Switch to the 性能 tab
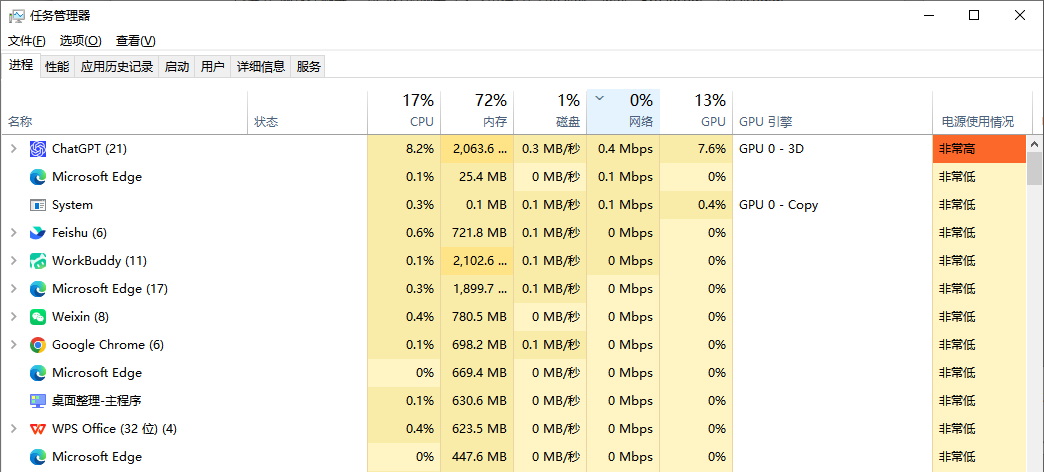 pyautogui.click(x=57, y=67)
